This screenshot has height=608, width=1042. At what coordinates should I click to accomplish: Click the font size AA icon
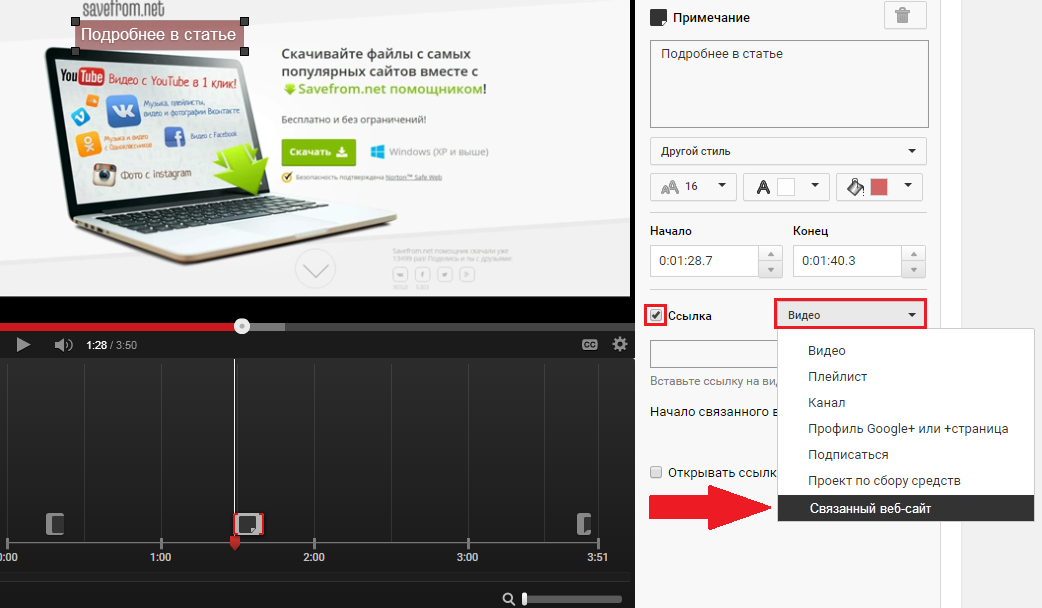pyautogui.click(x=670, y=187)
